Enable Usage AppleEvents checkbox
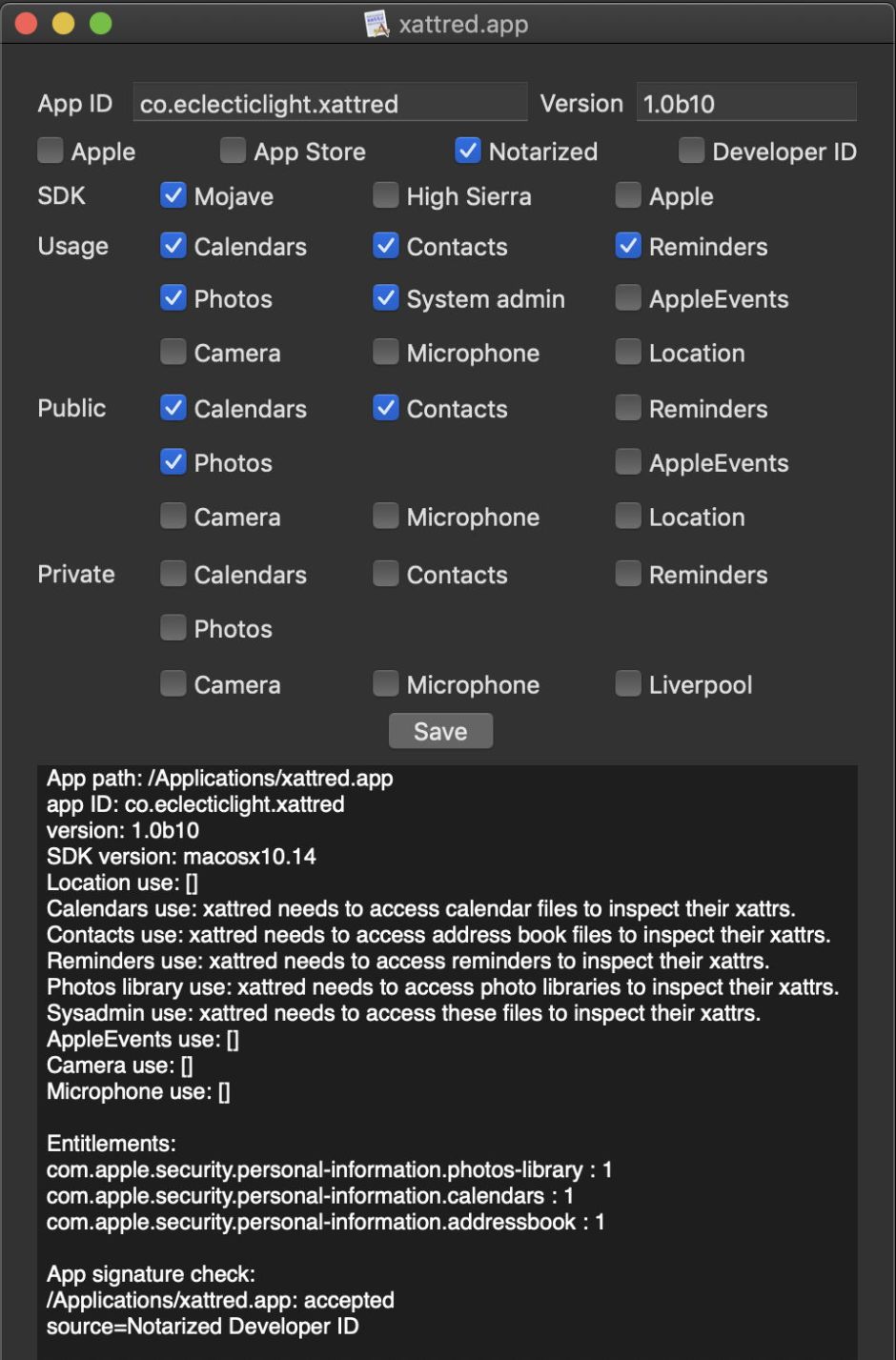896x1360 pixels. pos(628,298)
